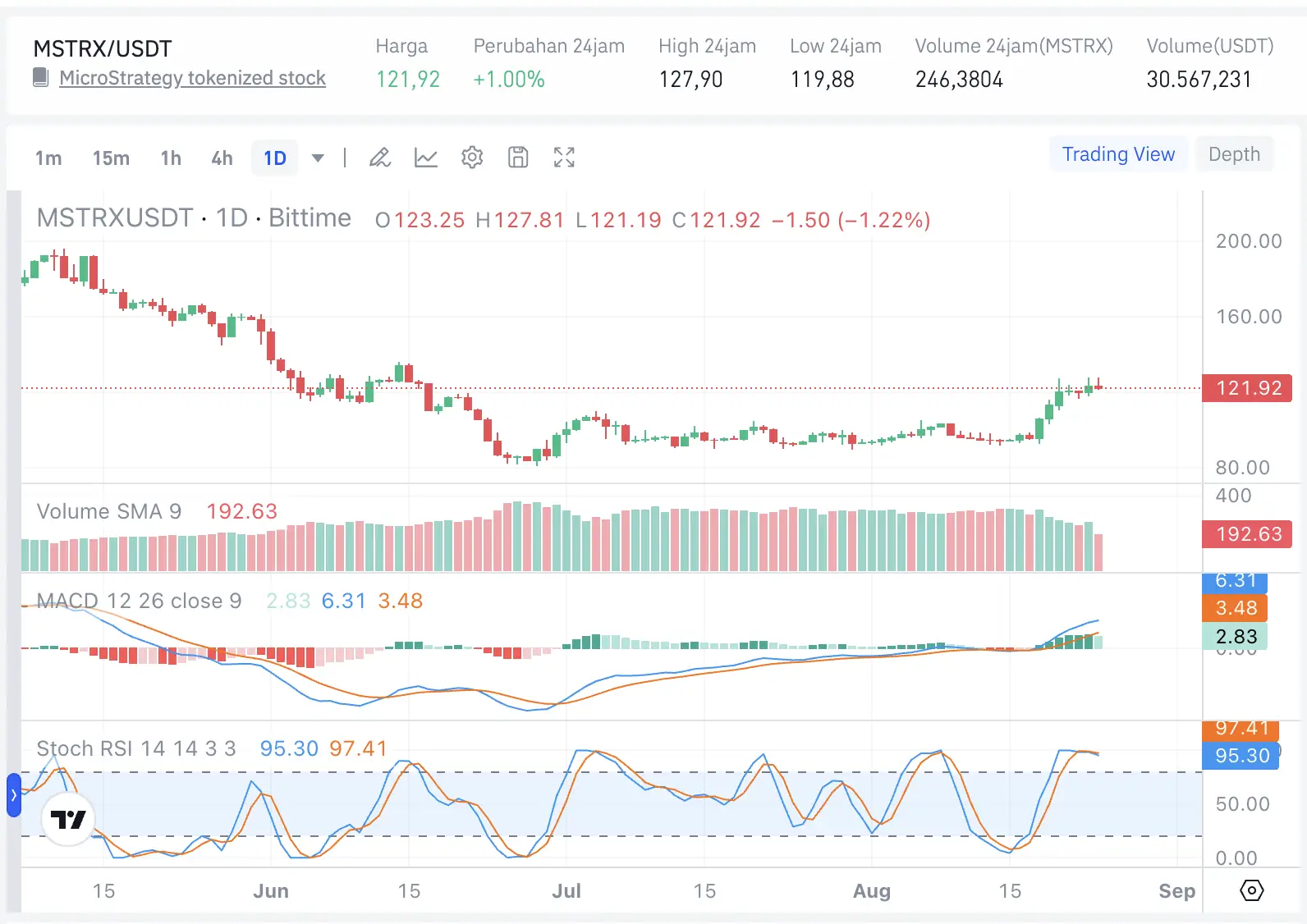Open chart settings gear icon
Screen dimensions: 1307x924
click(472, 158)
